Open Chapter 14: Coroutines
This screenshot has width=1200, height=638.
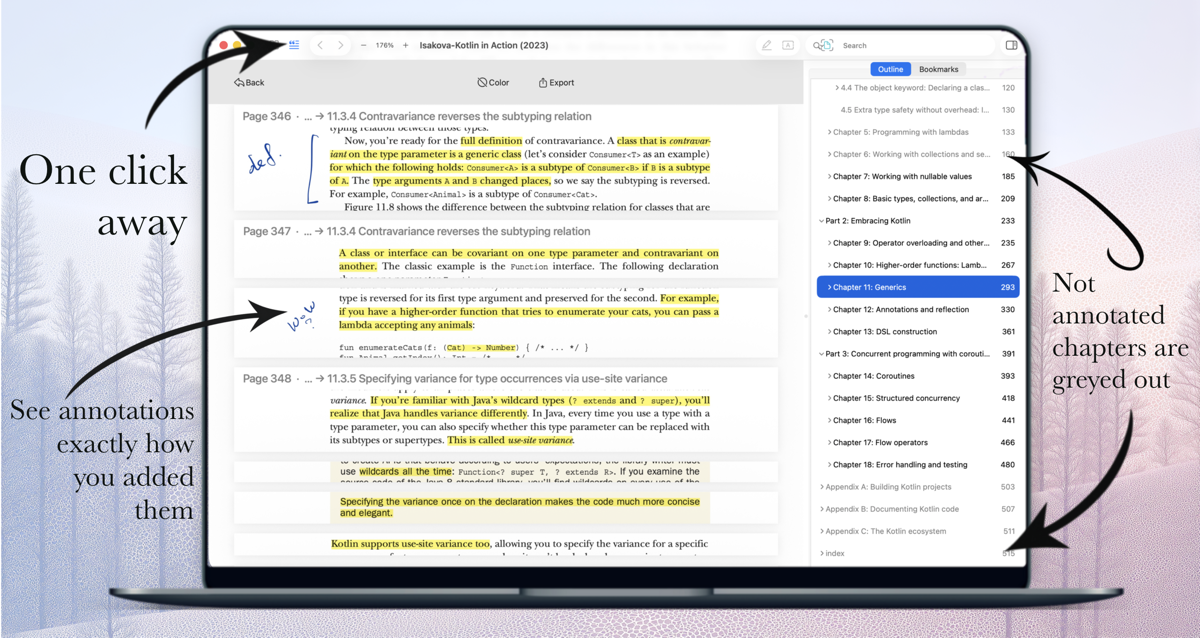pyautogui.click(x=918, y=376)
